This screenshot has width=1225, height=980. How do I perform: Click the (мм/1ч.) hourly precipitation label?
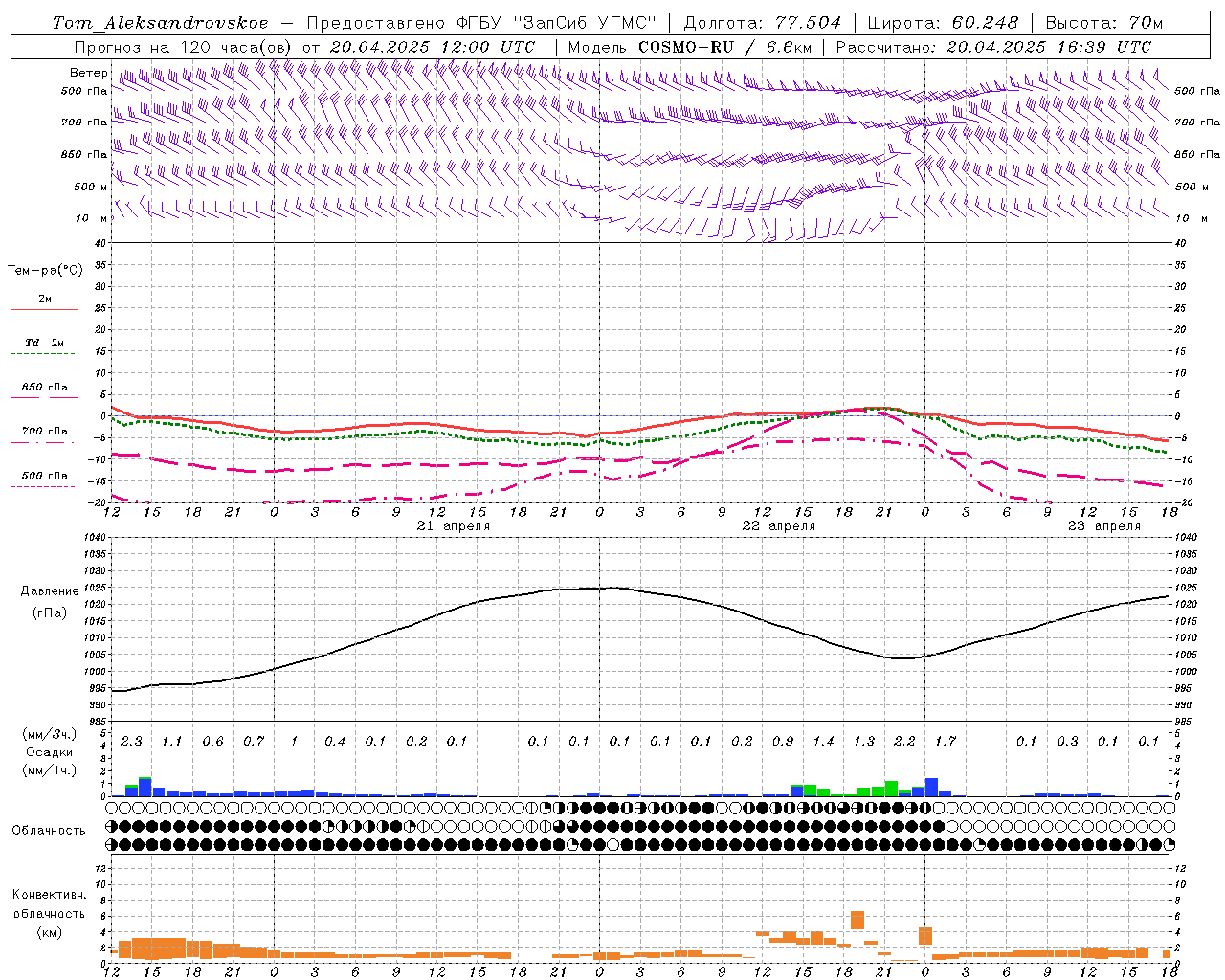coord(50,770)
